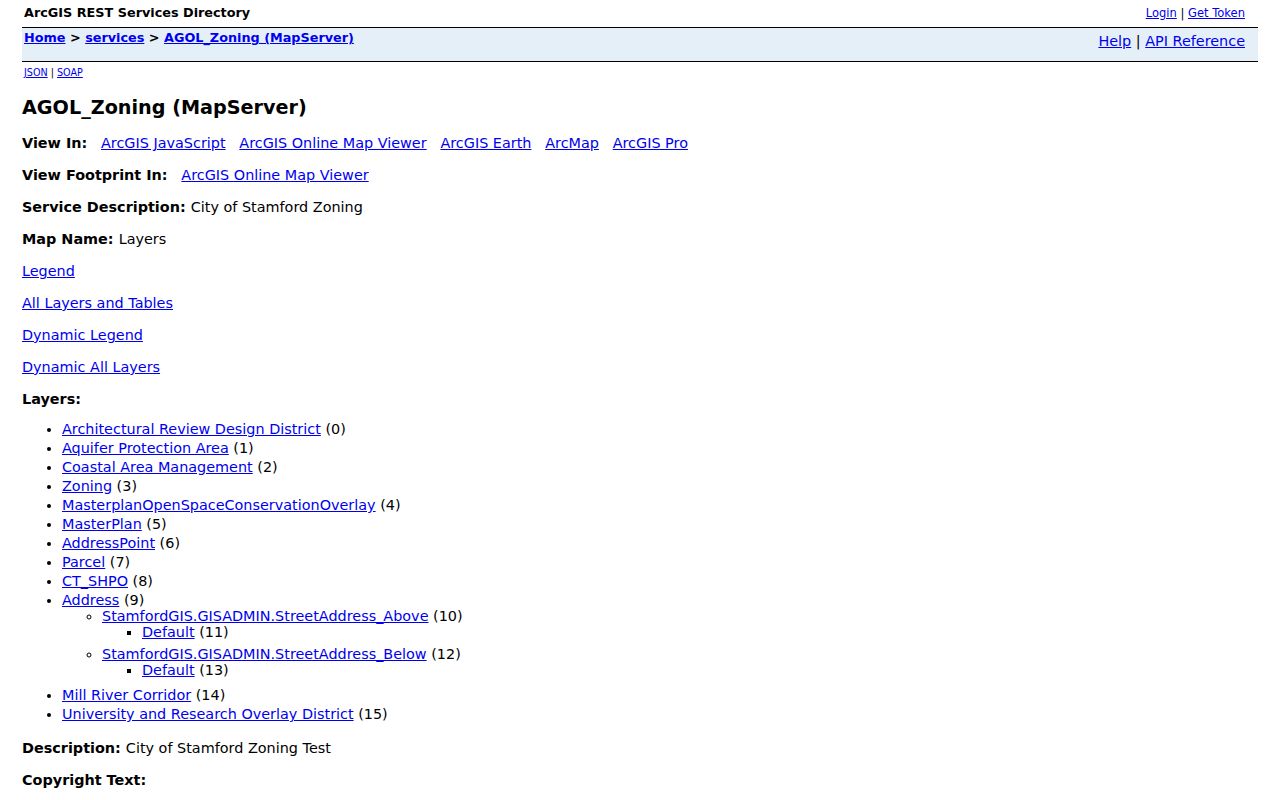Image resolution: width=1280 pixels, height=800 pixels.
Task: Open the service in ArcGIS Pro
Action: tap(650, 143)
